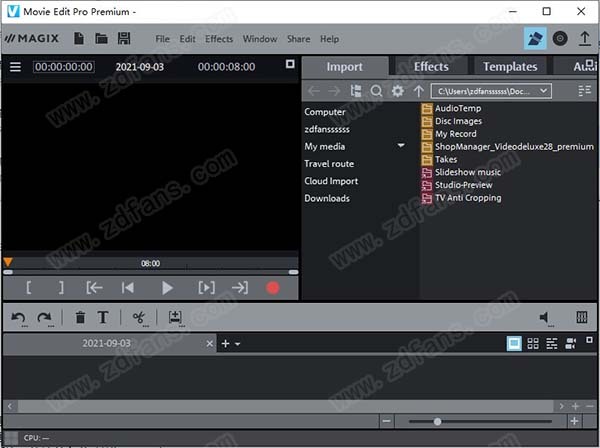Toggle the movie overview grid icon
Image resolution: width=600 pixels, height=448 pixels.
point(582,317)
